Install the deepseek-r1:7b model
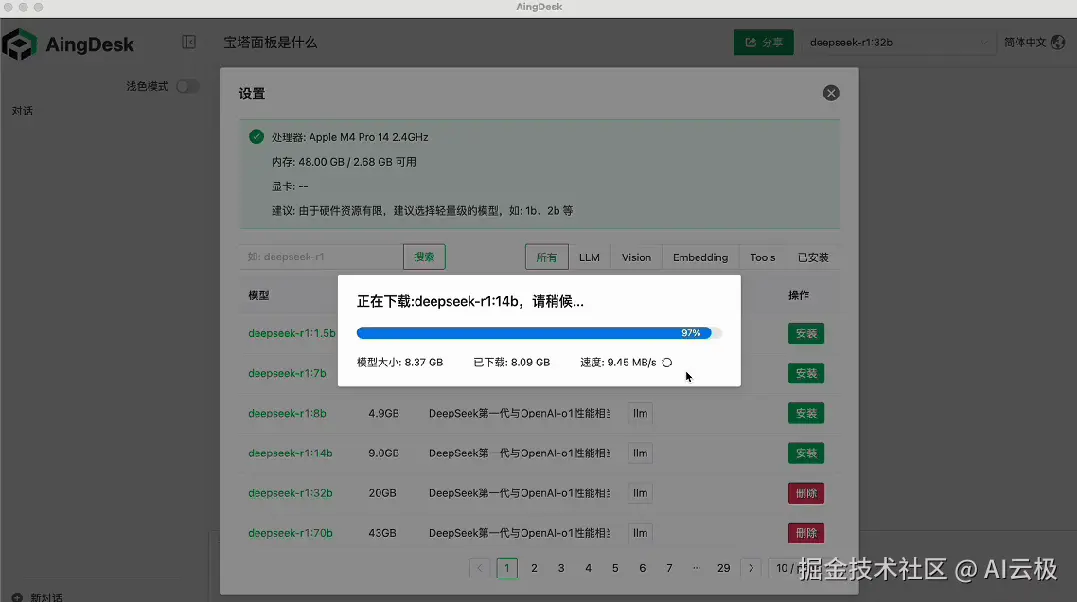 [806, 373]
